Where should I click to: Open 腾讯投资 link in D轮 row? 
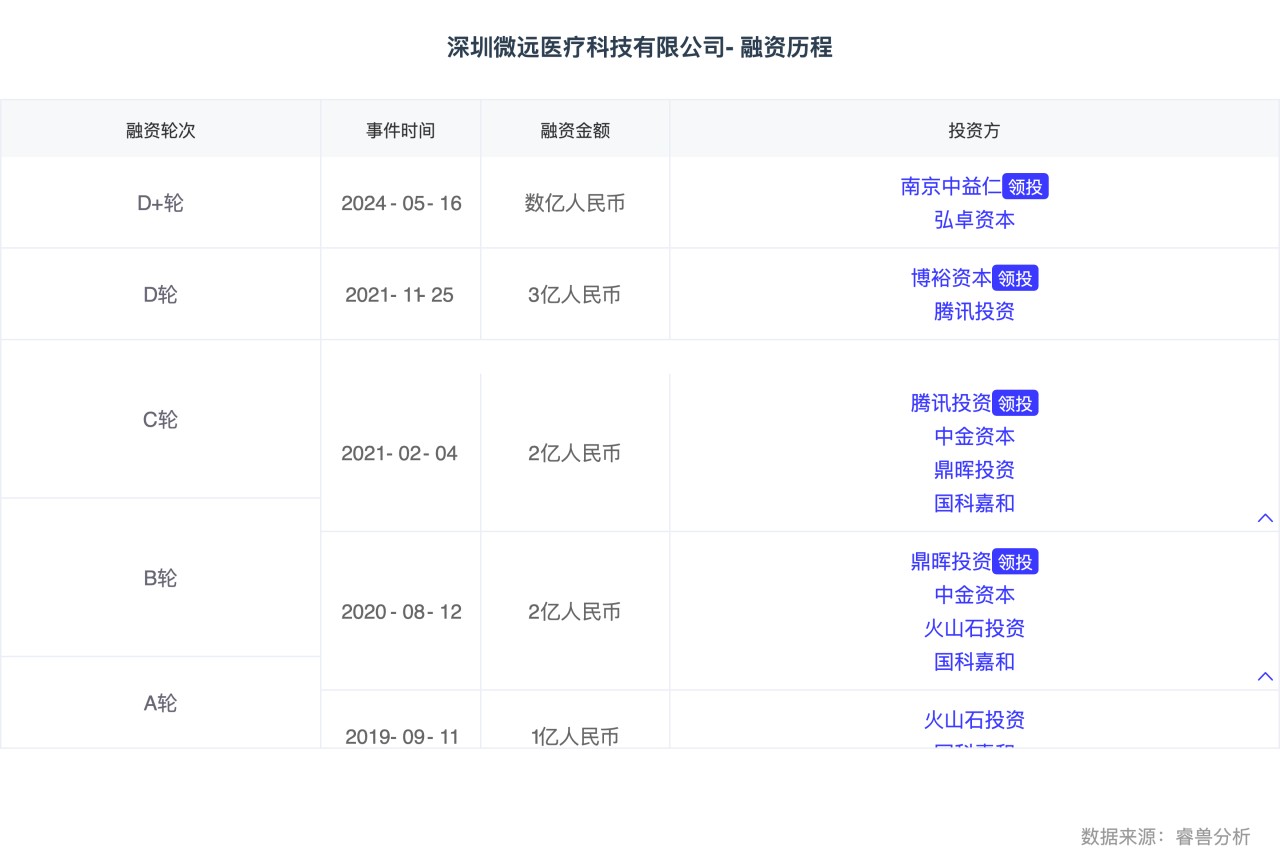[974, 311]
